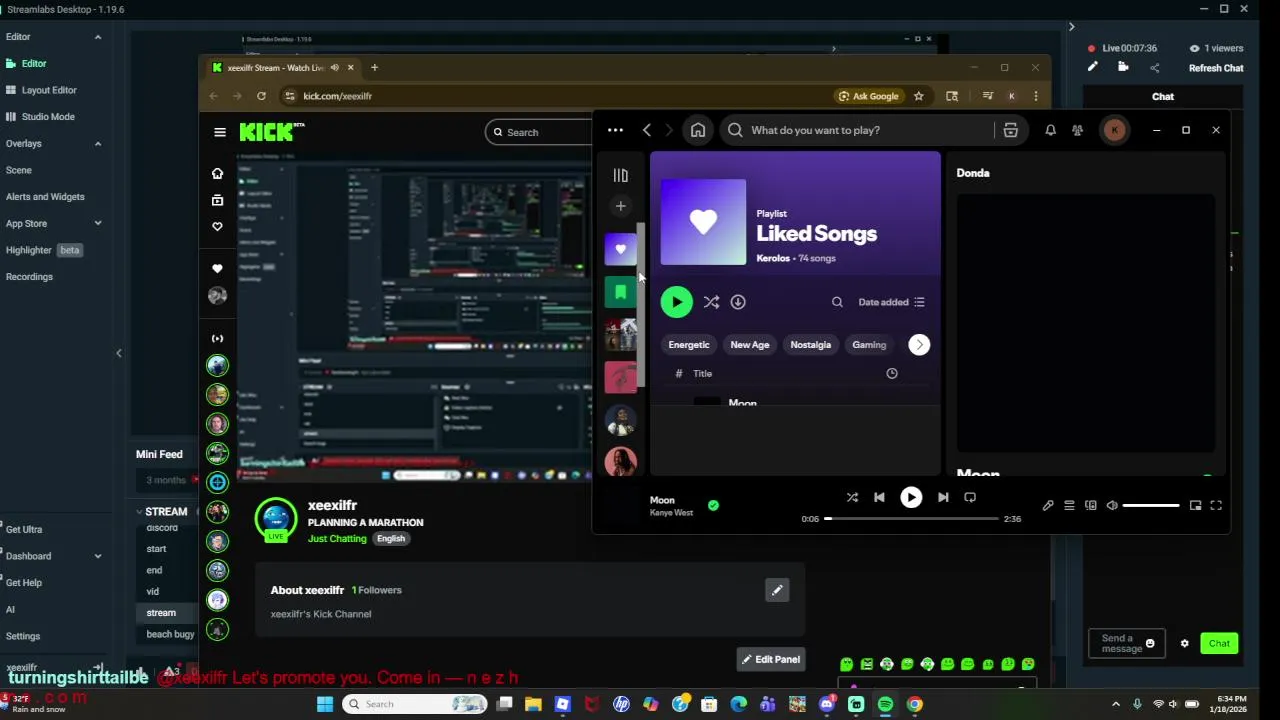Open Highlighter beta in Streamlabs
Screen dimensions: 1280x720
(x=43, y=250)
